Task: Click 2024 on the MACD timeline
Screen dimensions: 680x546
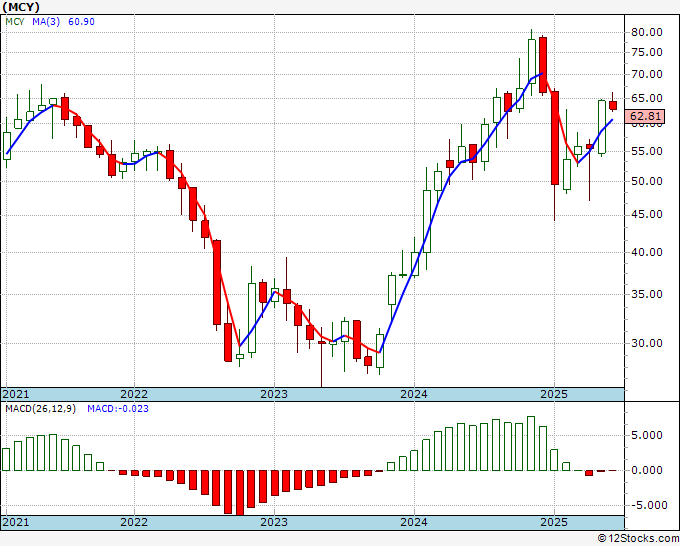Action: (414, 522)
